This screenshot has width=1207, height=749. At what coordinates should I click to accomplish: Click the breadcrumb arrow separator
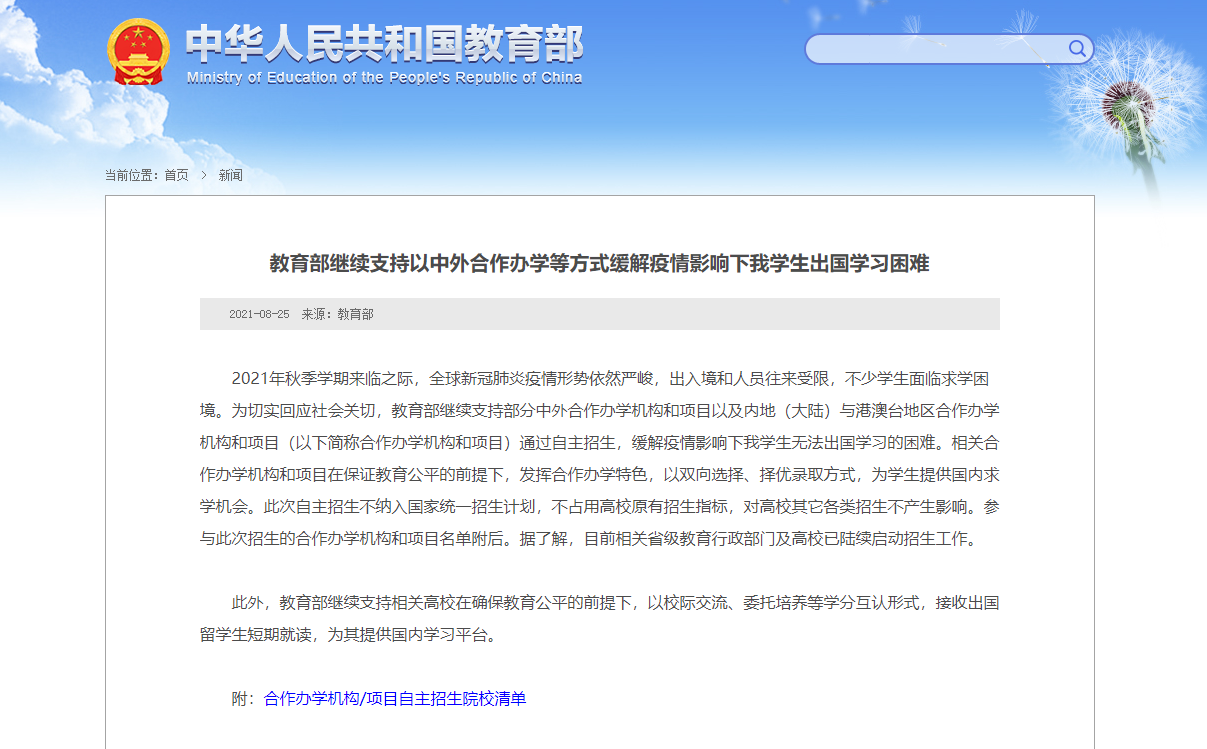point(203,175)
